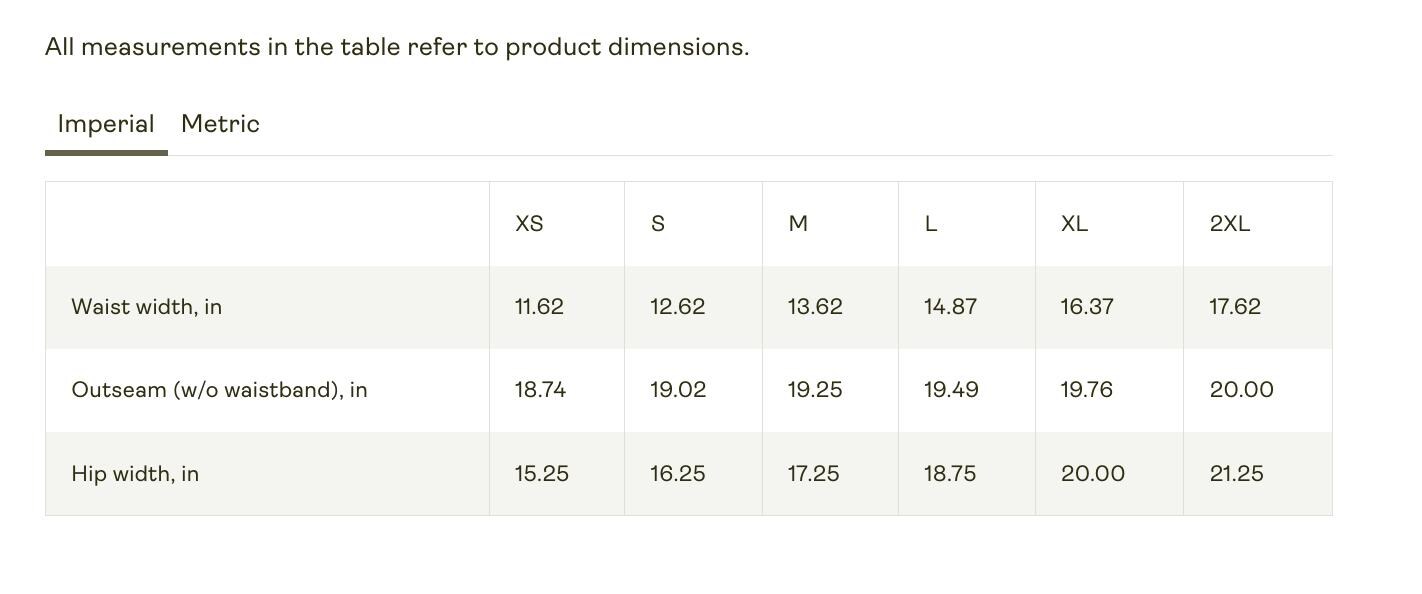The height and width of the screenshot is (594, 1422).
Task: Click the XL size column header
Action: pyautogui.click(x=1074, y=224)
